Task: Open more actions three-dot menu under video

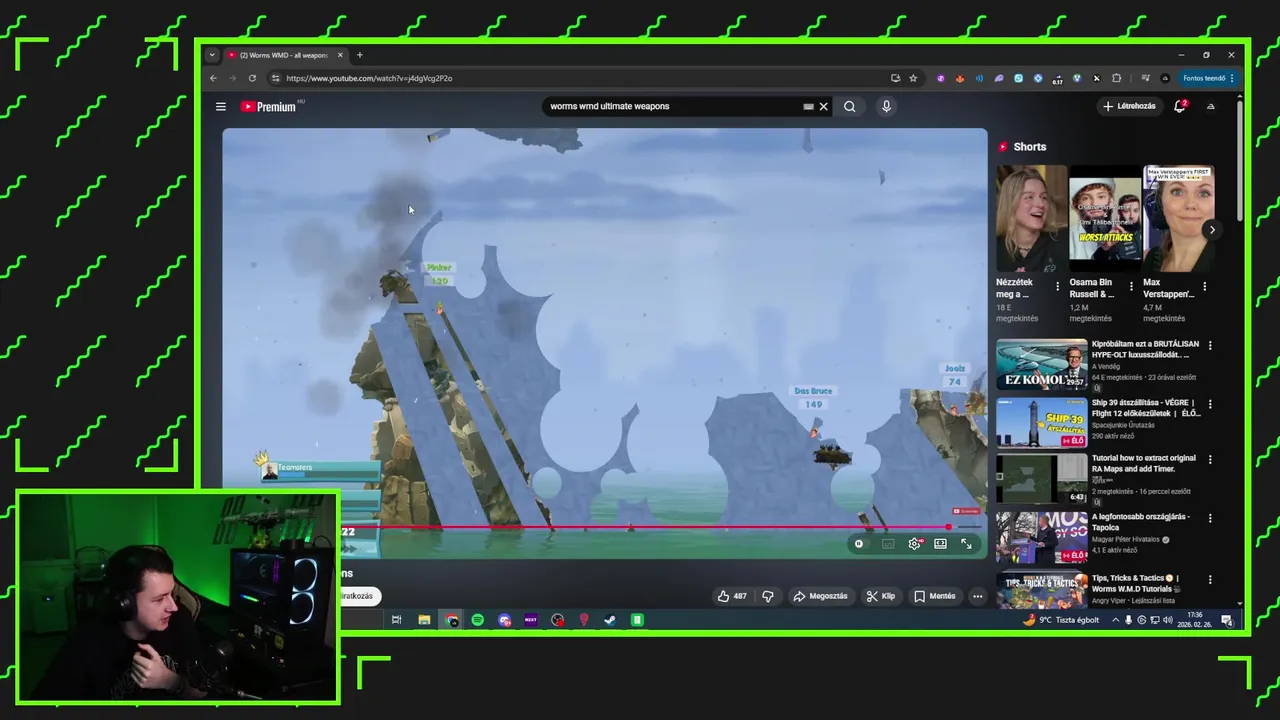Action: pos(978,596)
